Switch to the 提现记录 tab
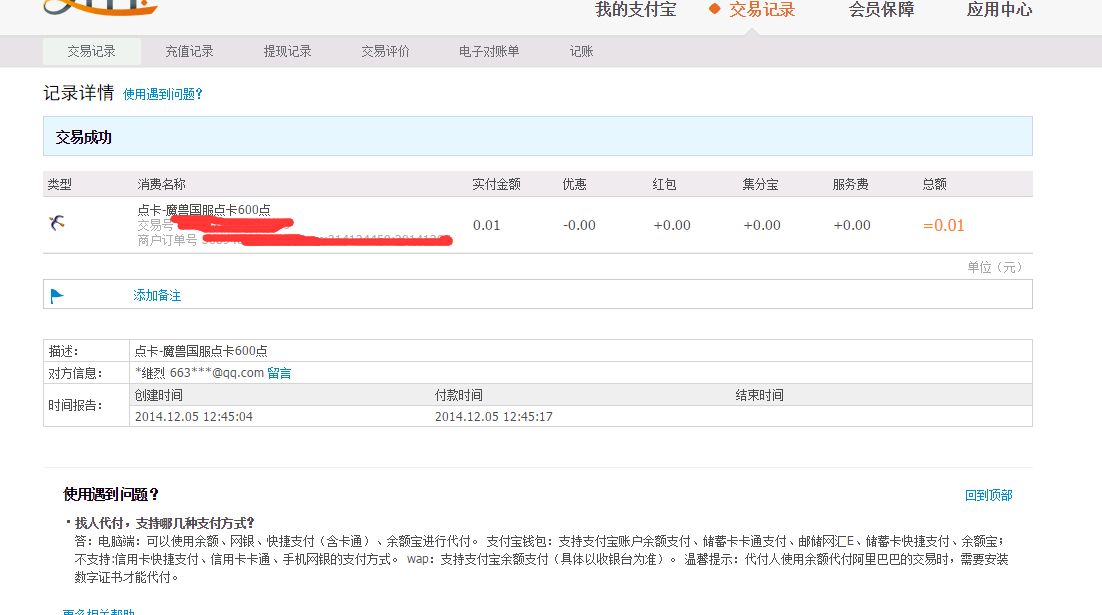This screenshot has width=1102, height=615. [287, 51]
